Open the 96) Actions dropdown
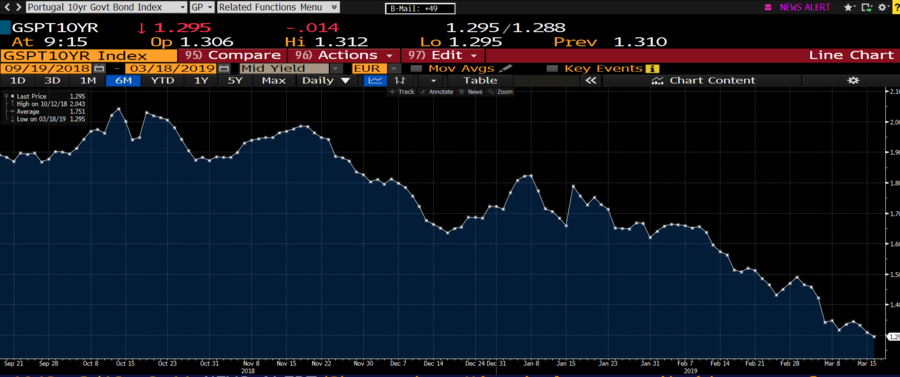This screenshot has width=900, height=377. click(x=343, y=56)
